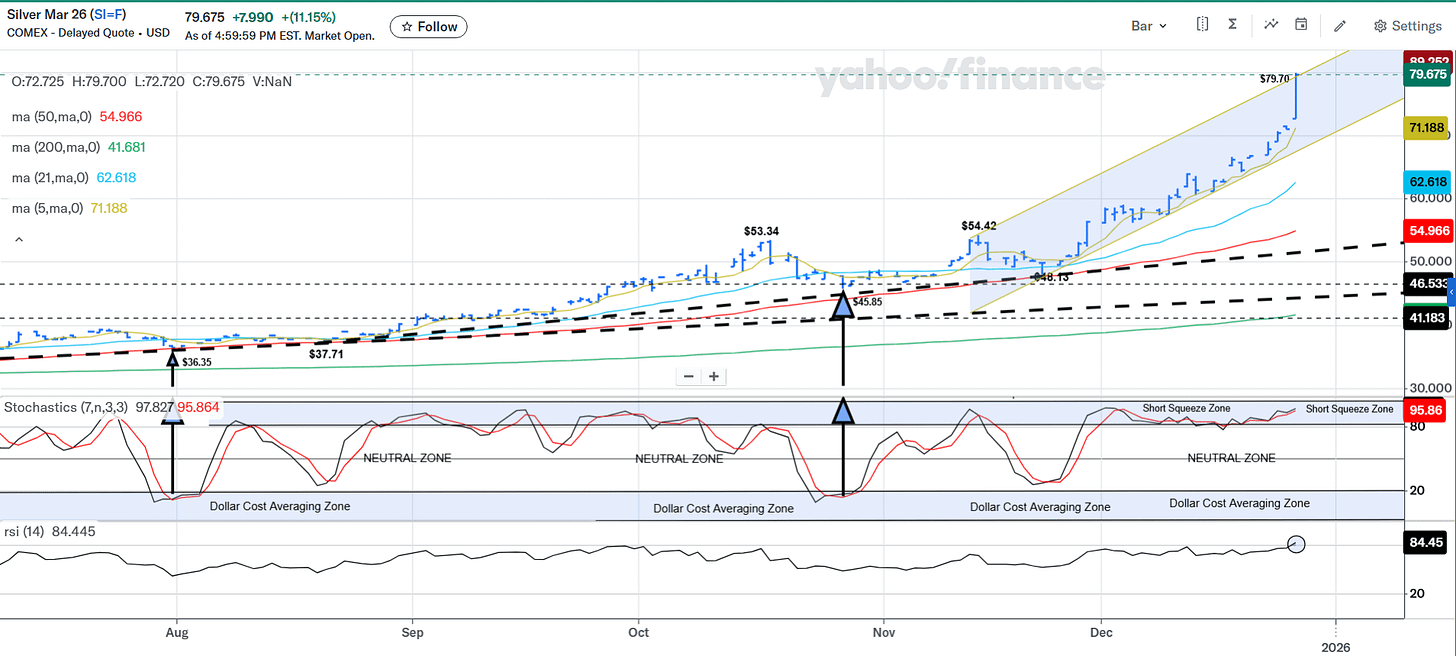Collapse the indicator legend with the caret
1456x656 pixels.
[17, 240]
